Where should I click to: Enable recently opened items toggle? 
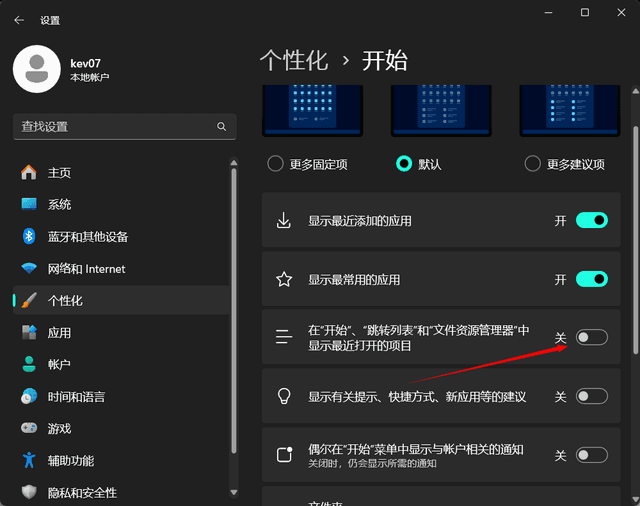pyautogui.click(x=591, y=338)
